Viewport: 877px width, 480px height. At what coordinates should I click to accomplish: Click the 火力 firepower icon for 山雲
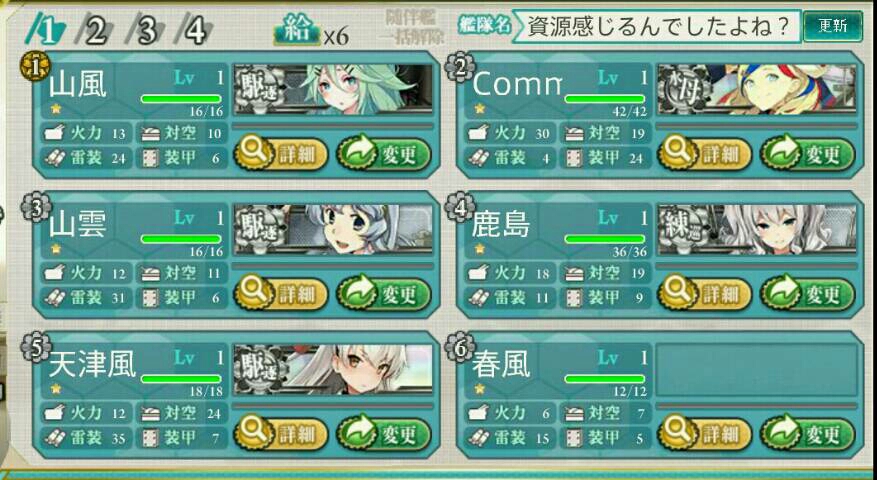pos(55,273)
